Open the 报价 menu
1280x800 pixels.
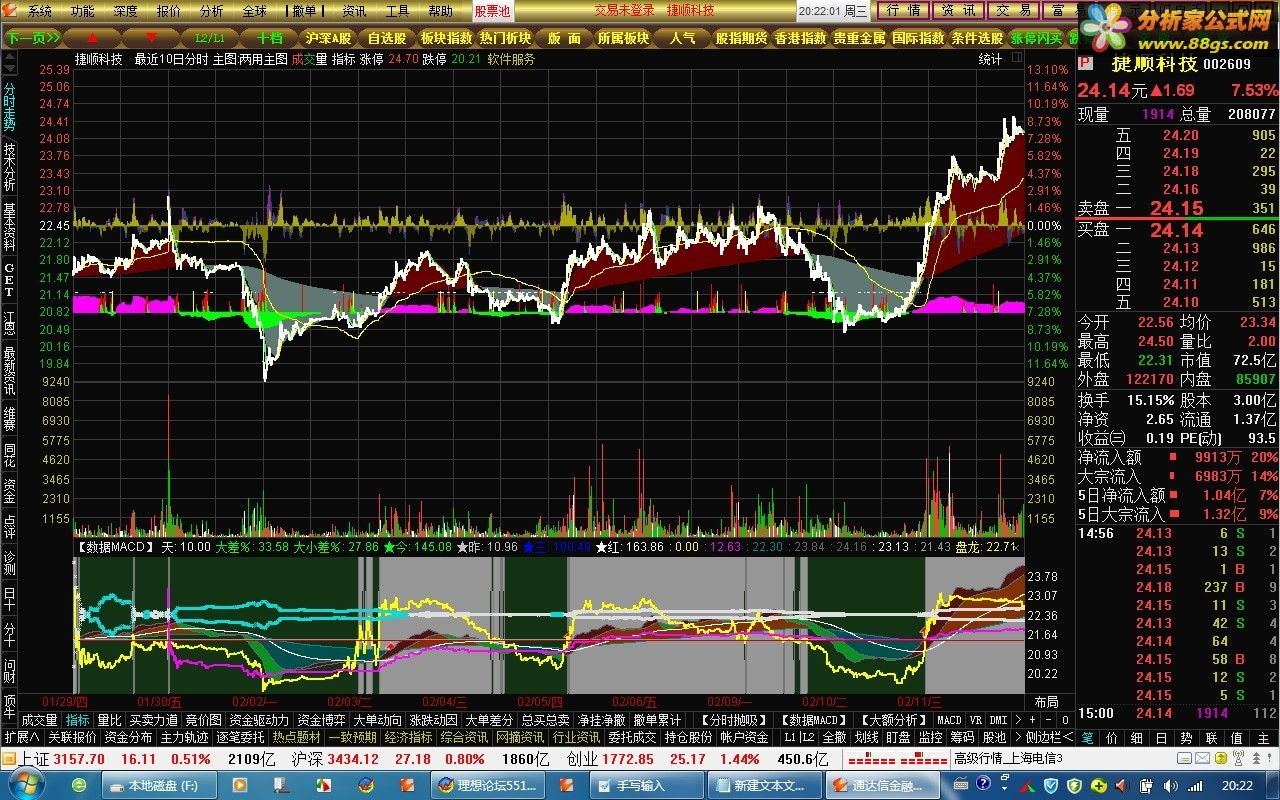tap(169, 11)
